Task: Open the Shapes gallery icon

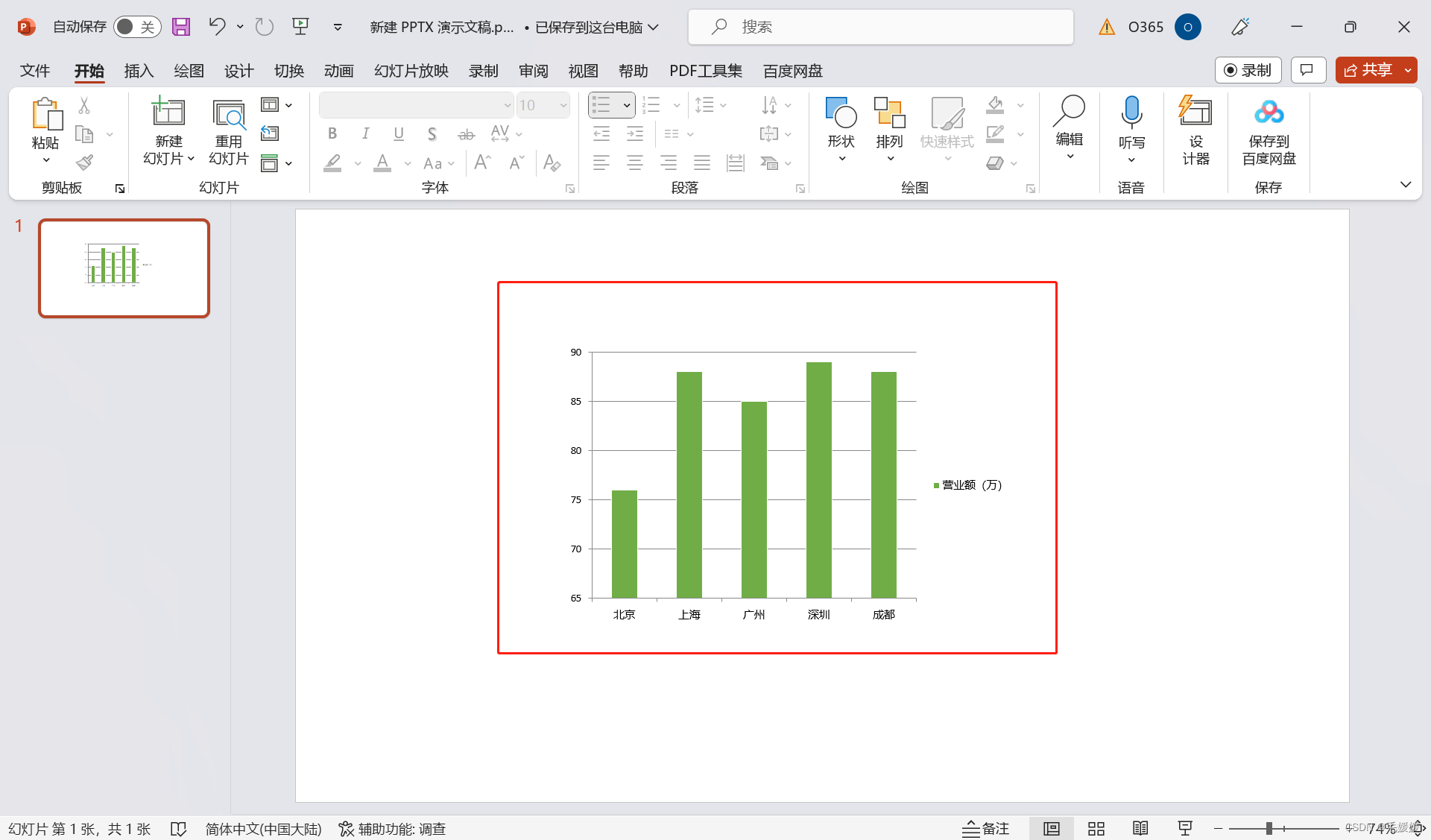Action: point(841,112)
